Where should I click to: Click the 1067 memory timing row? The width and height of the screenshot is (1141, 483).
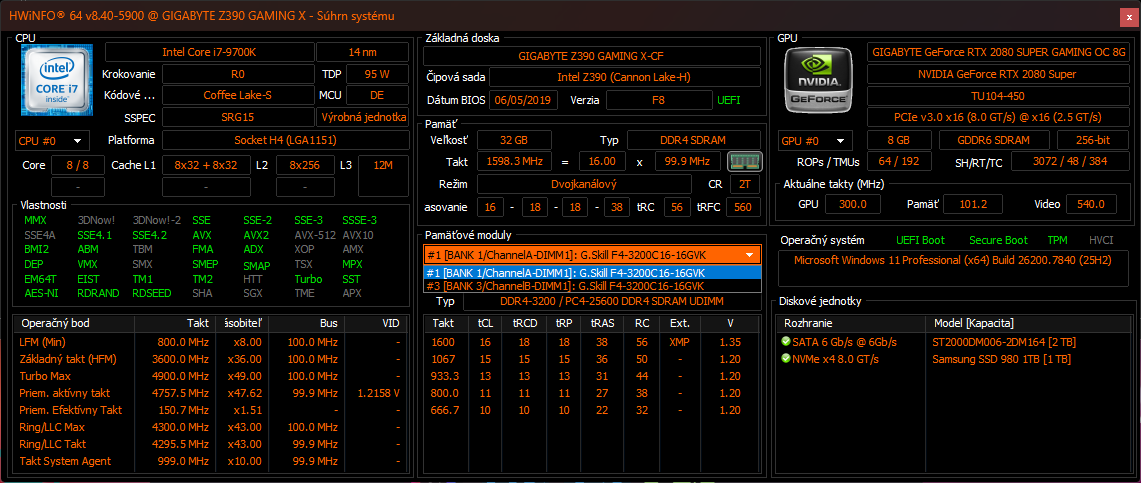pos(592,359)
